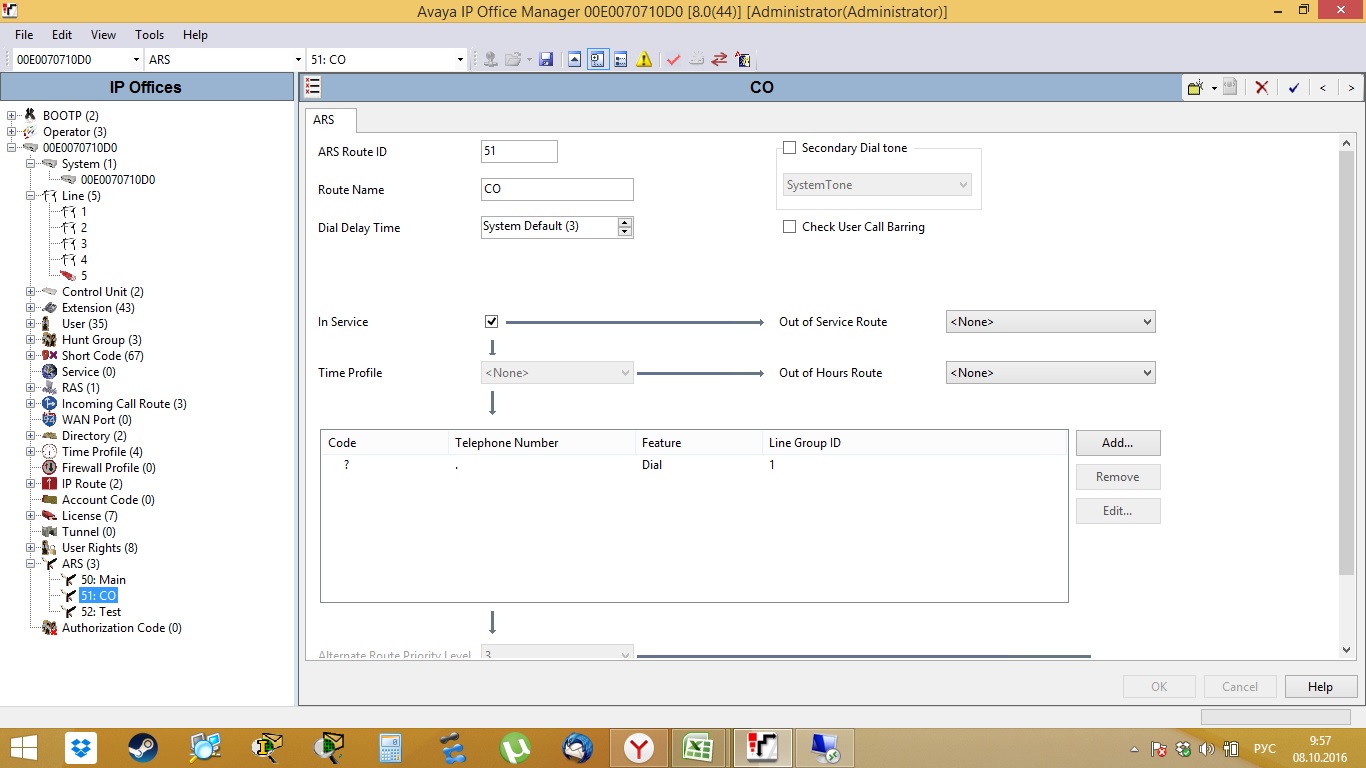Go to next record with > icon
1366x768 pixels.
(x=1351, y=88)
